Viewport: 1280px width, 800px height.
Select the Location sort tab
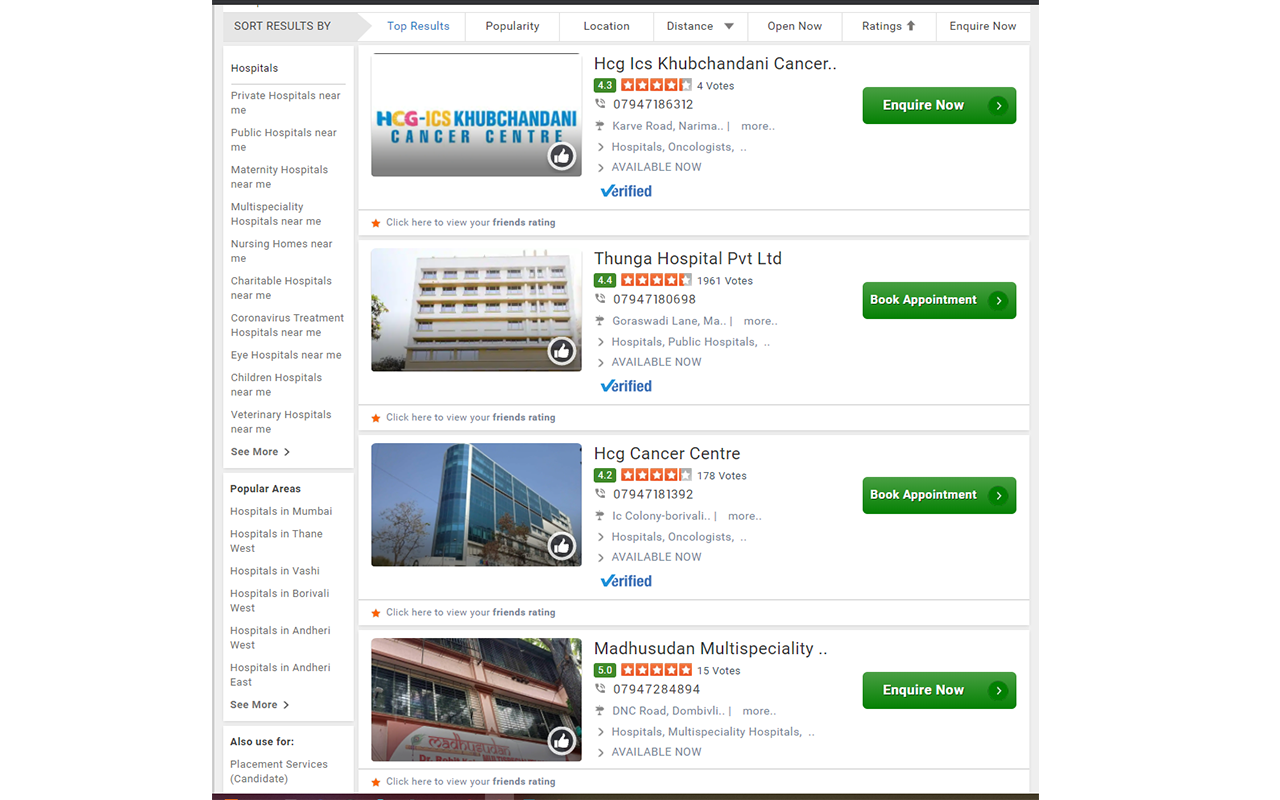pyautogui.click(x=606, y=26)
